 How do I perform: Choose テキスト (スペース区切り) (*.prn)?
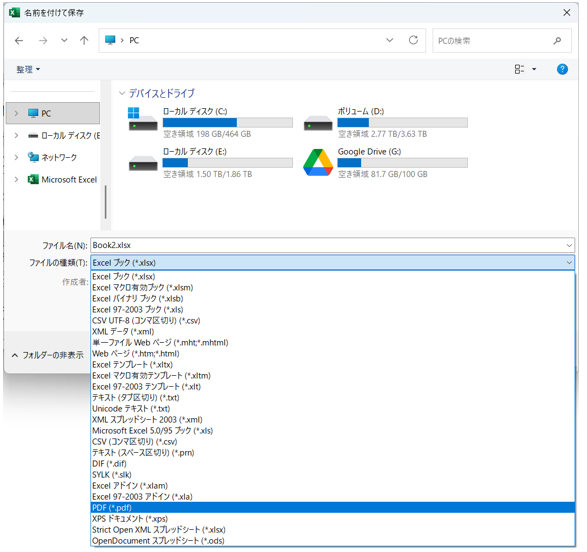click(333, 453)
